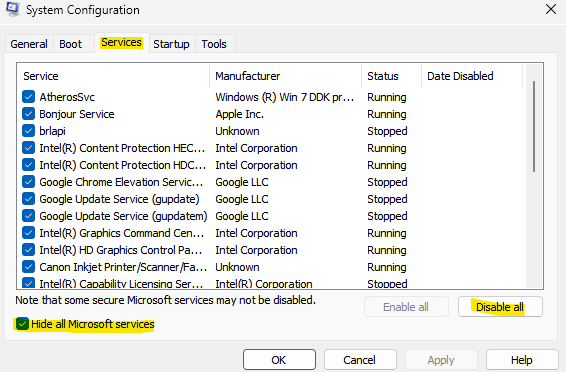Image resolution: width=566 pixels, height=372 pixels.
Task: Toggle the Bonjour Service checkbox
Action: [28, 114]
